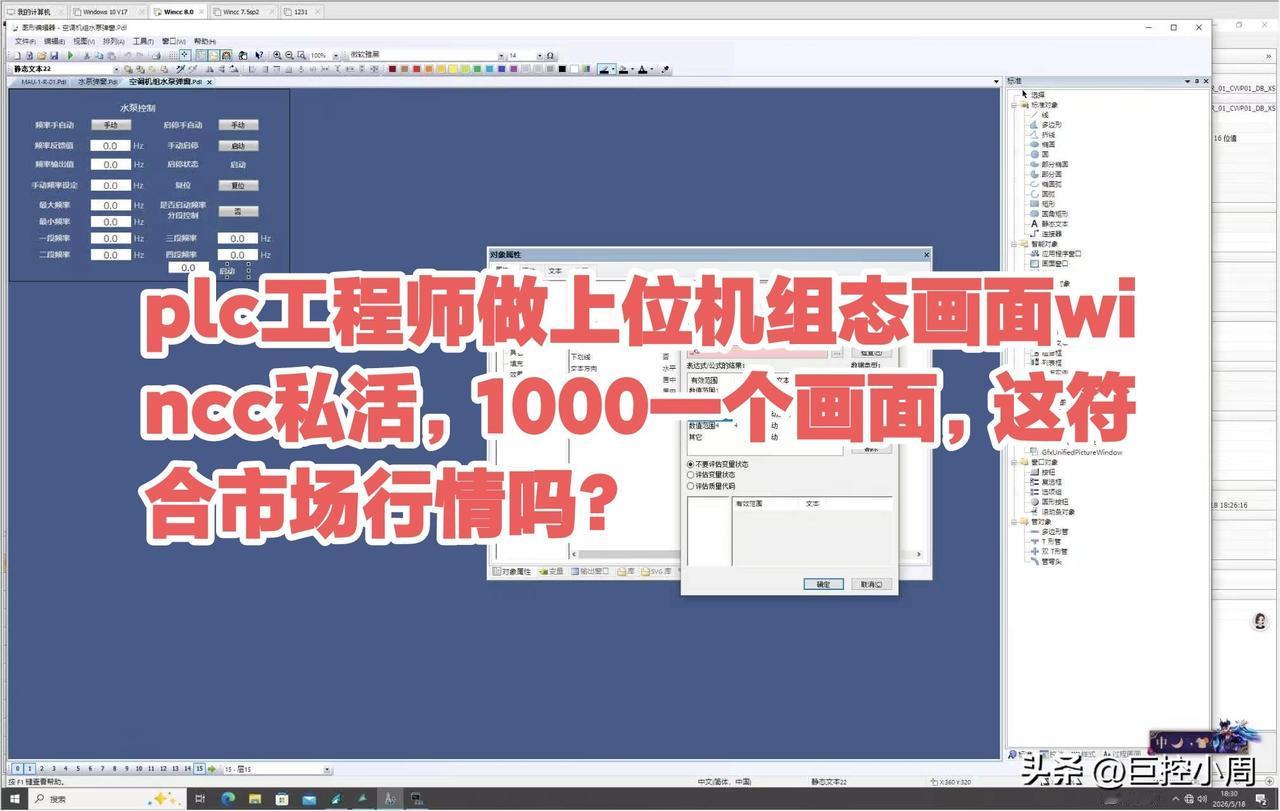The height and width of the screenshot is (811, 1280).
Task: Click the 频率反馈值 0.0 field
Action: coord(111,146)
